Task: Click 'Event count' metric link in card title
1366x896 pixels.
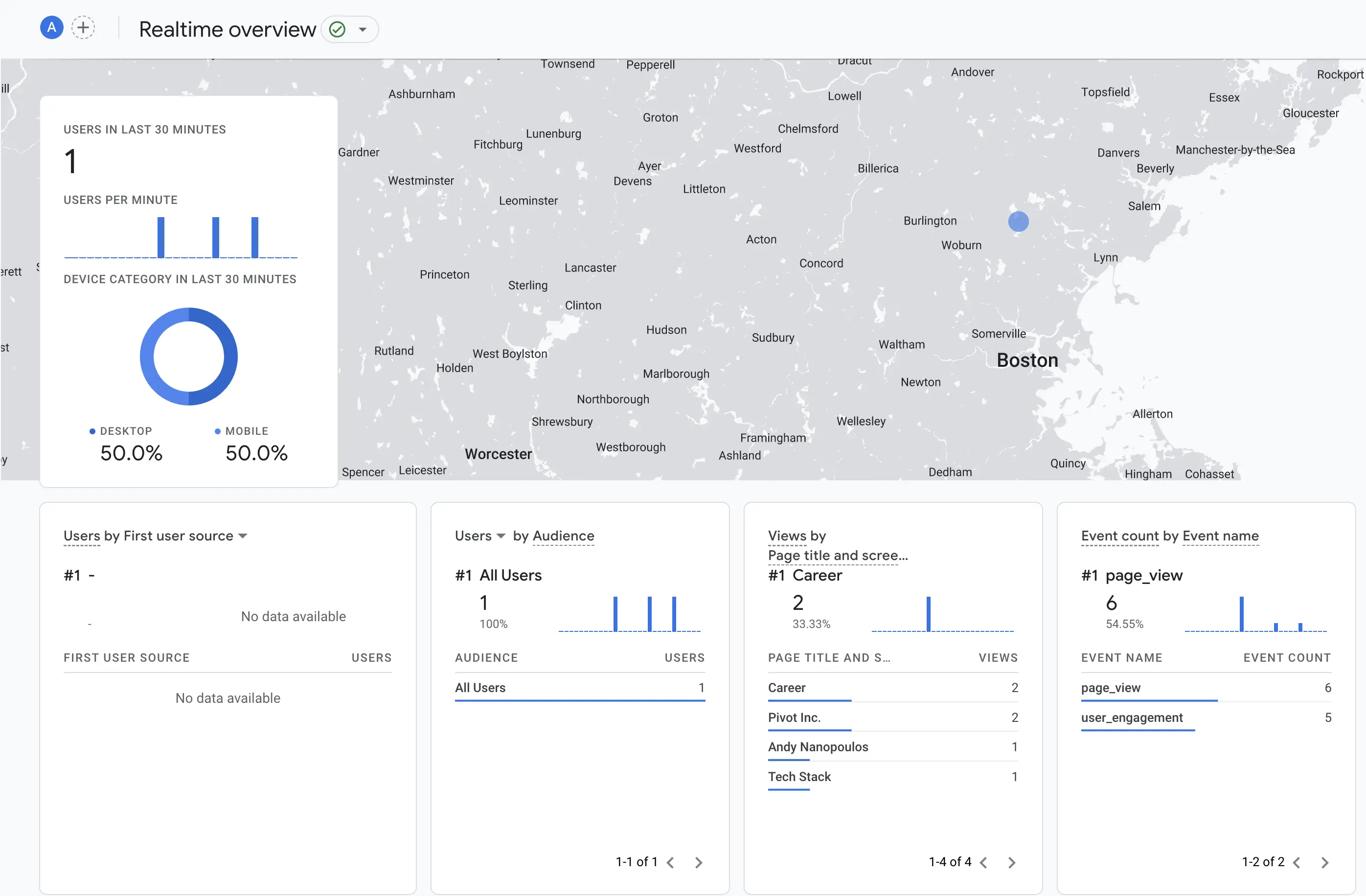Action: click(1120, 536)
